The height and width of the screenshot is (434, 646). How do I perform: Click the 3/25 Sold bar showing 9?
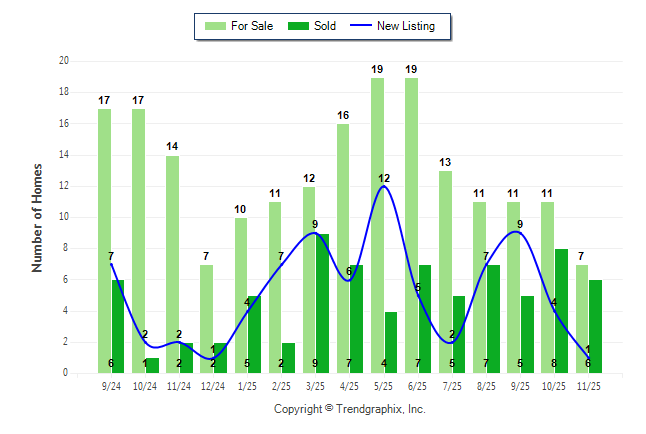click(x=323, y=303)
